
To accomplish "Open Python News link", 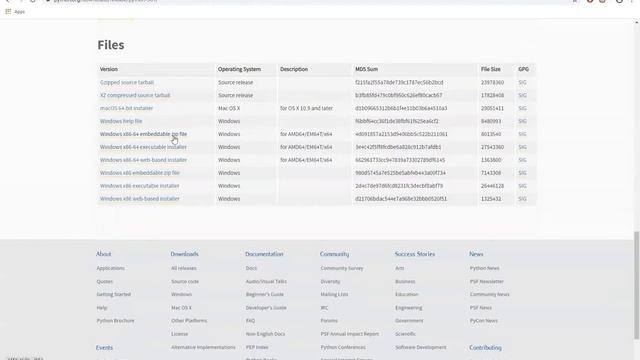I will (484, 268).
